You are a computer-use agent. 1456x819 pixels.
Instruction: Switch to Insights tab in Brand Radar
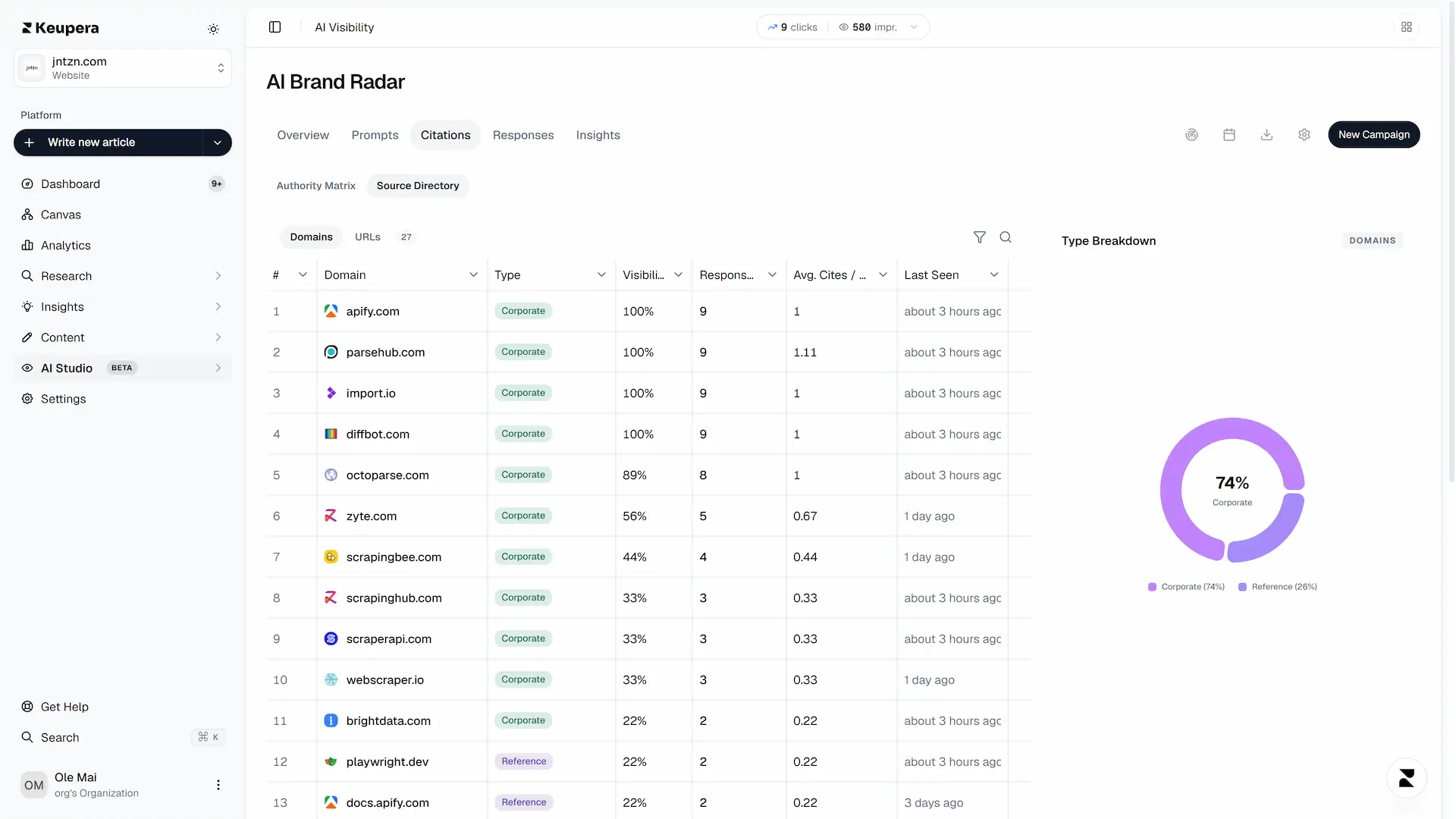point(598,135)
